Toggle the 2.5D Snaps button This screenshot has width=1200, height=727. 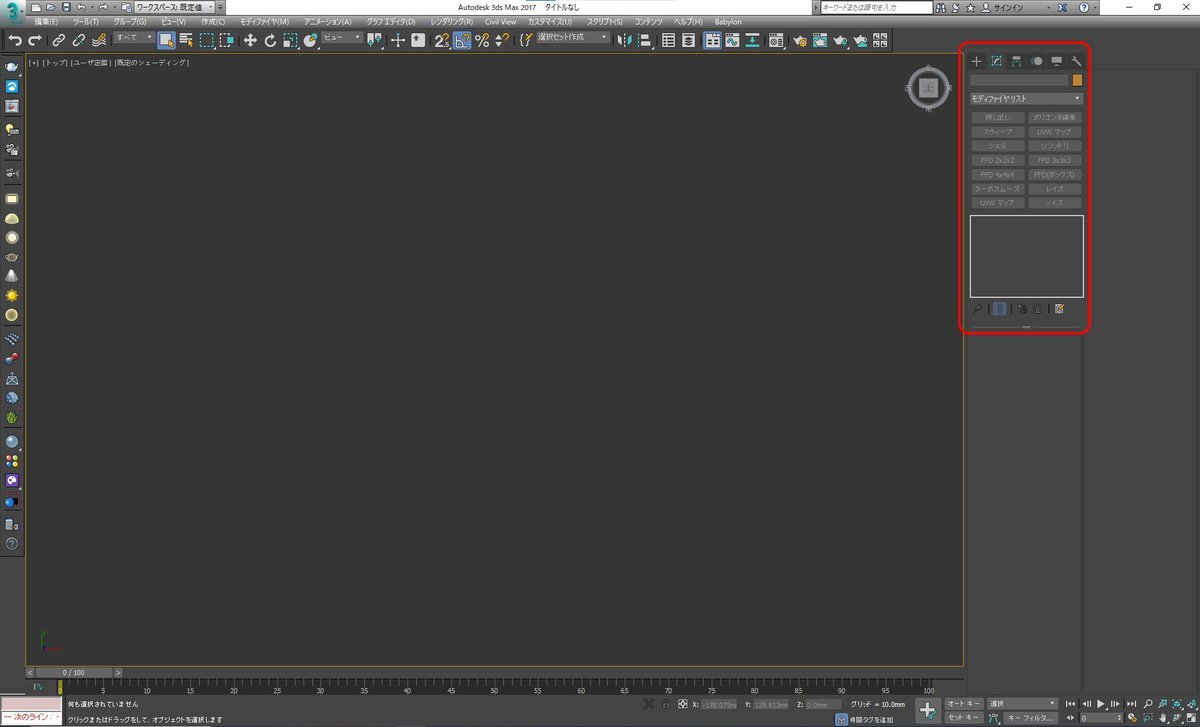pos(442,41)
